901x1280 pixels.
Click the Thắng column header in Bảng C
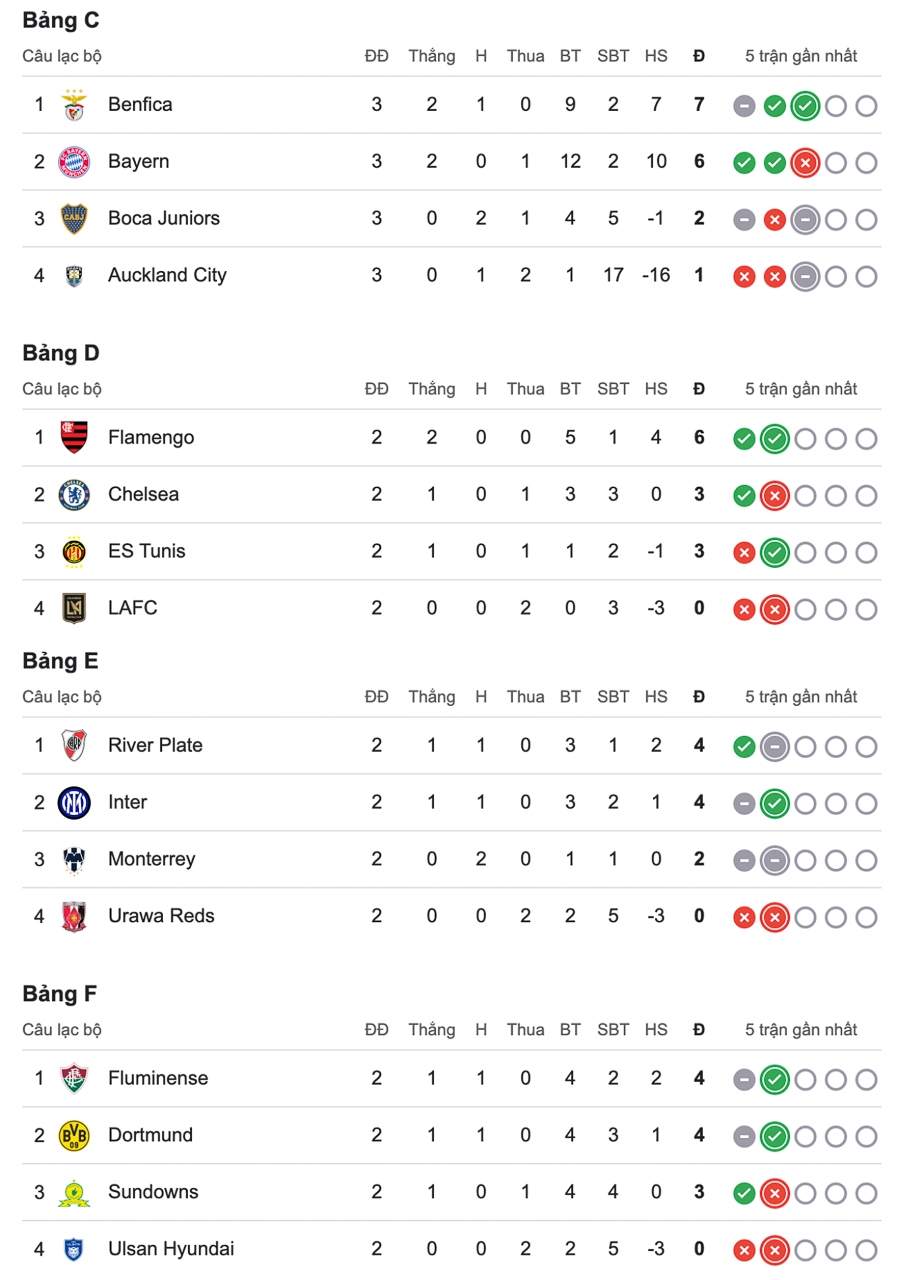[431, 56]
